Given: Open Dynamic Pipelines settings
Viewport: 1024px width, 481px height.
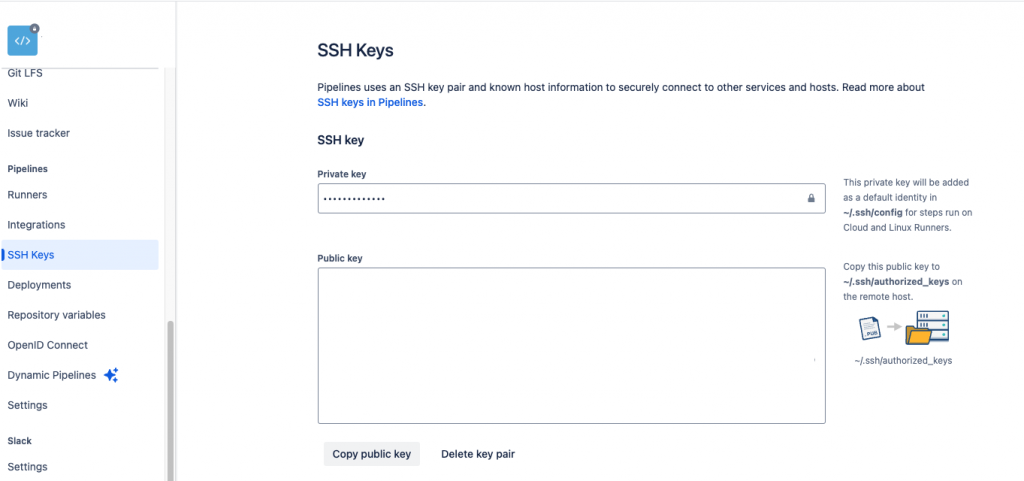Looking at the screenshot, I should [x=52, y=375].
